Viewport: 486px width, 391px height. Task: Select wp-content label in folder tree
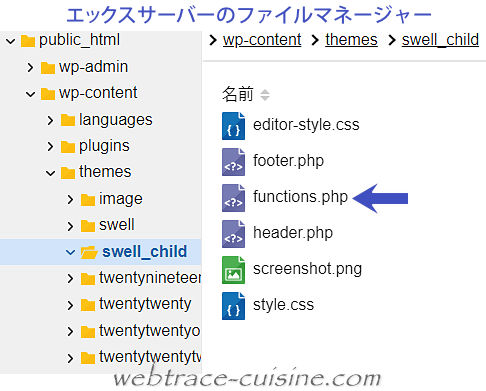[x=98, y=93]
